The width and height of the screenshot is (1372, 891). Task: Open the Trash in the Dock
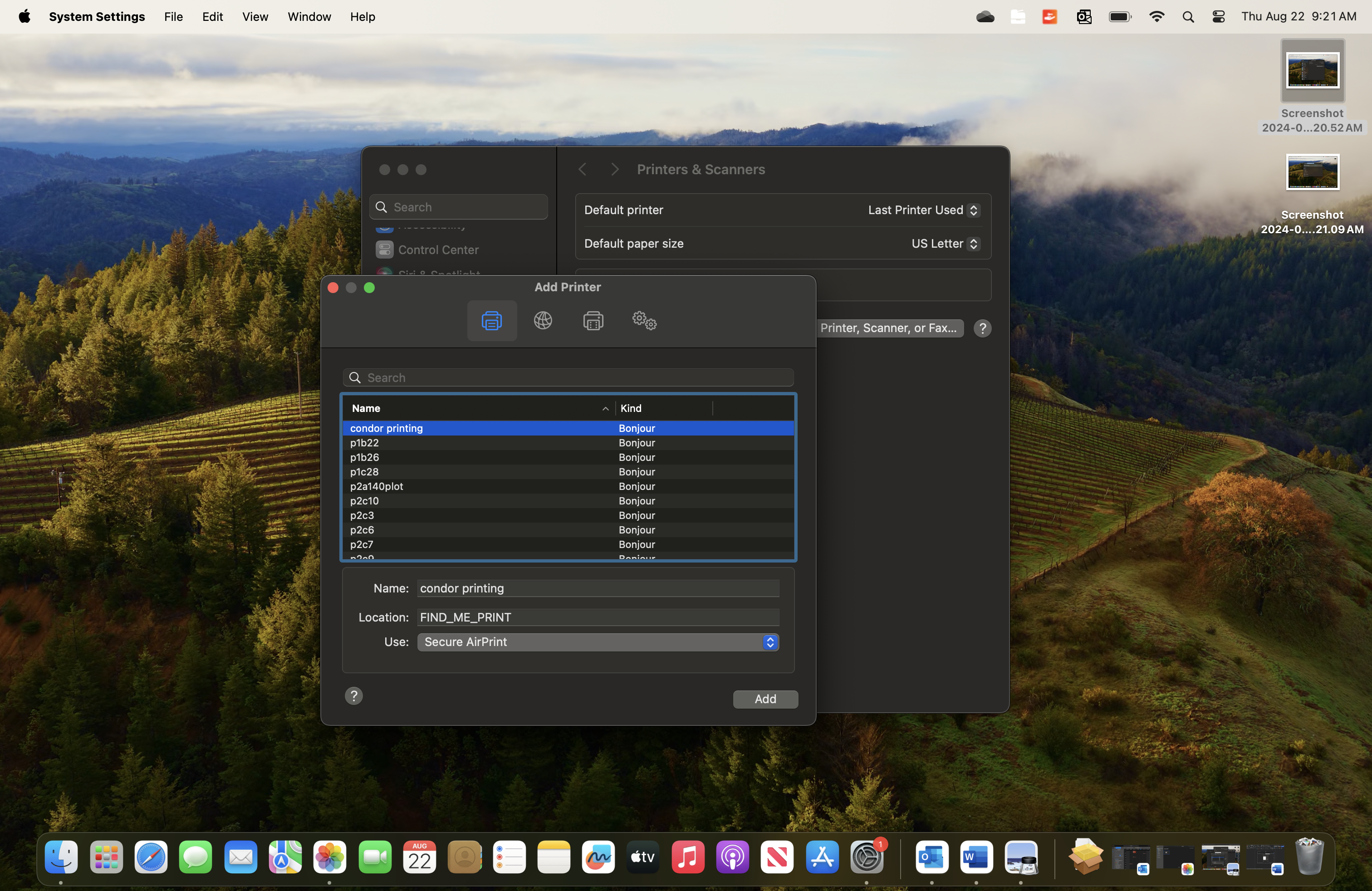[x=1309, y=857]
